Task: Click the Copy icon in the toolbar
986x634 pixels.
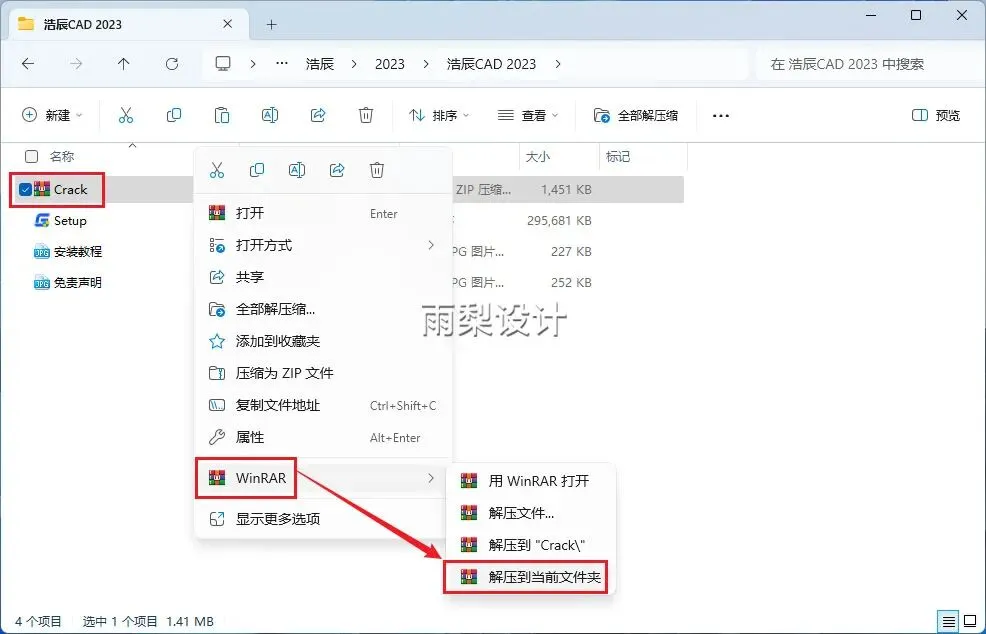Action: coord(174,115)
